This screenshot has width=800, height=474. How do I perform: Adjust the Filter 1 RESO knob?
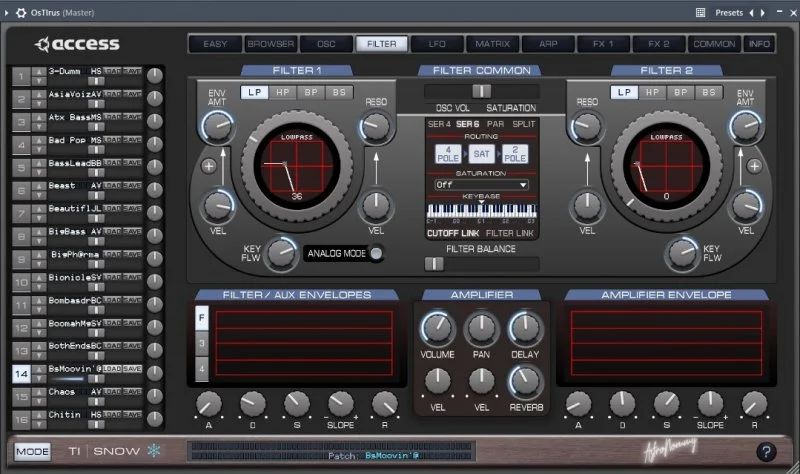pyautogui.click(x=376, y=126)
